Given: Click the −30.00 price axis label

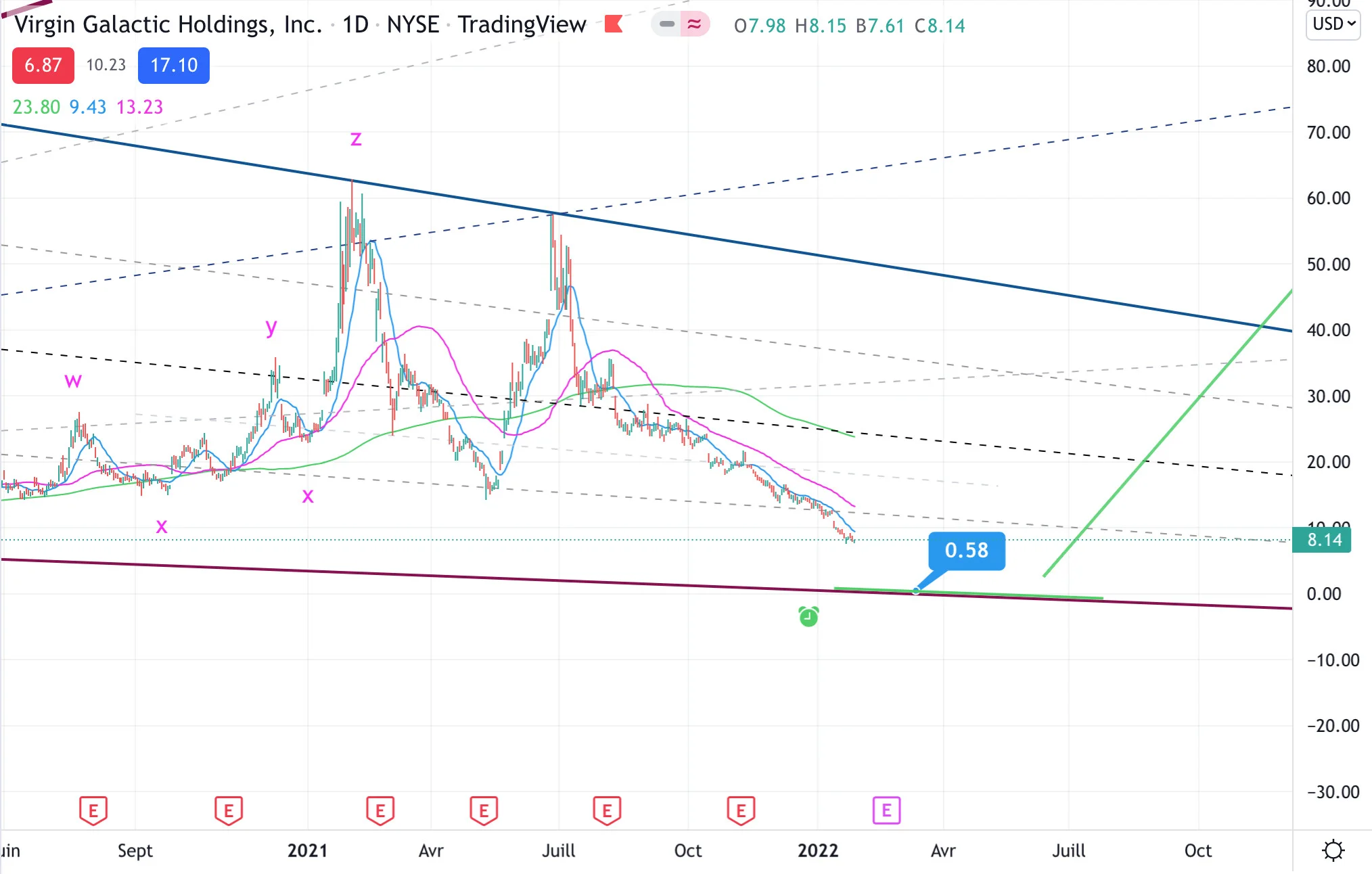Looking at the screenshot, I should [1333, 792].
